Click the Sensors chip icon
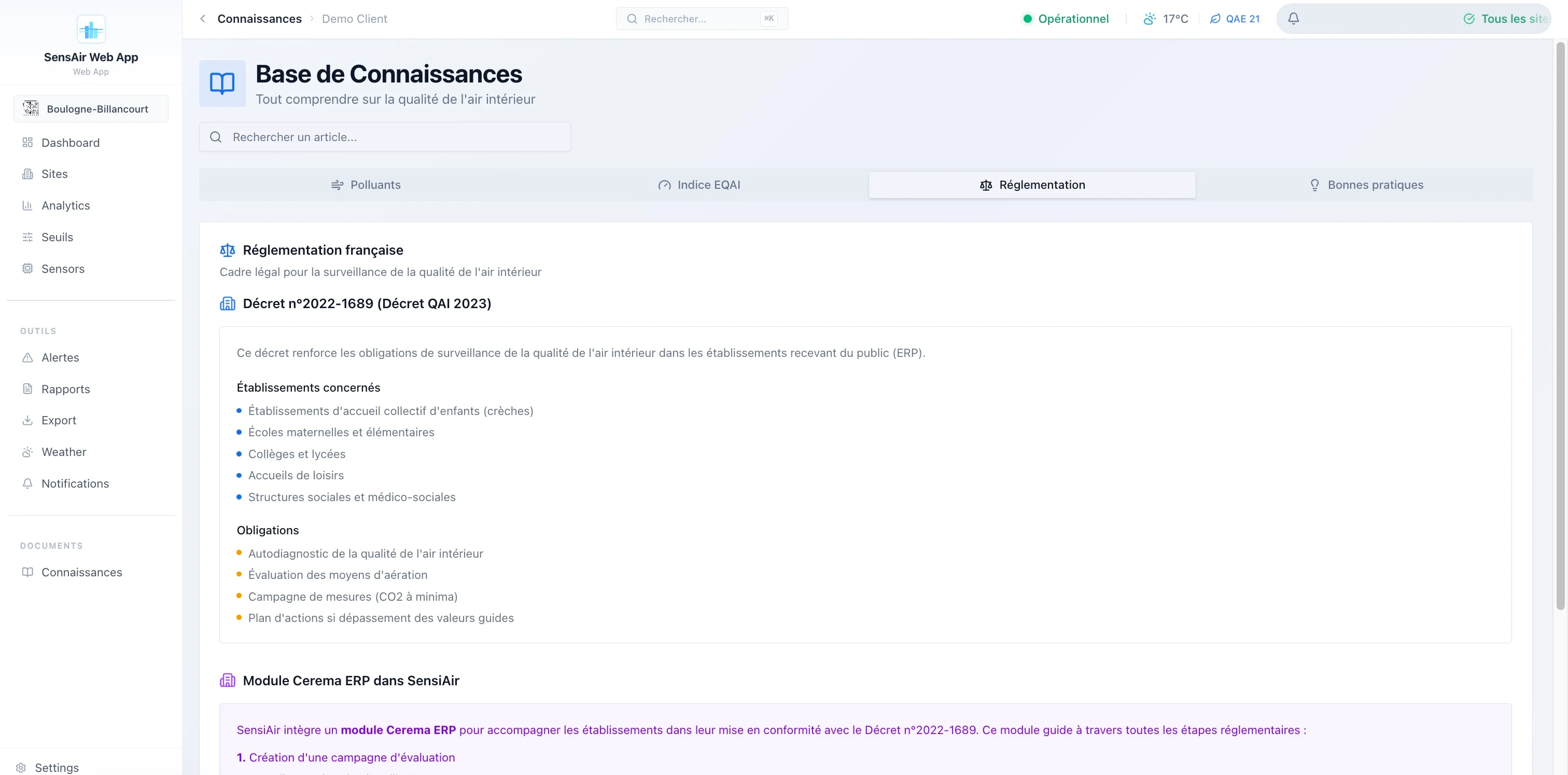 [27, 269]
